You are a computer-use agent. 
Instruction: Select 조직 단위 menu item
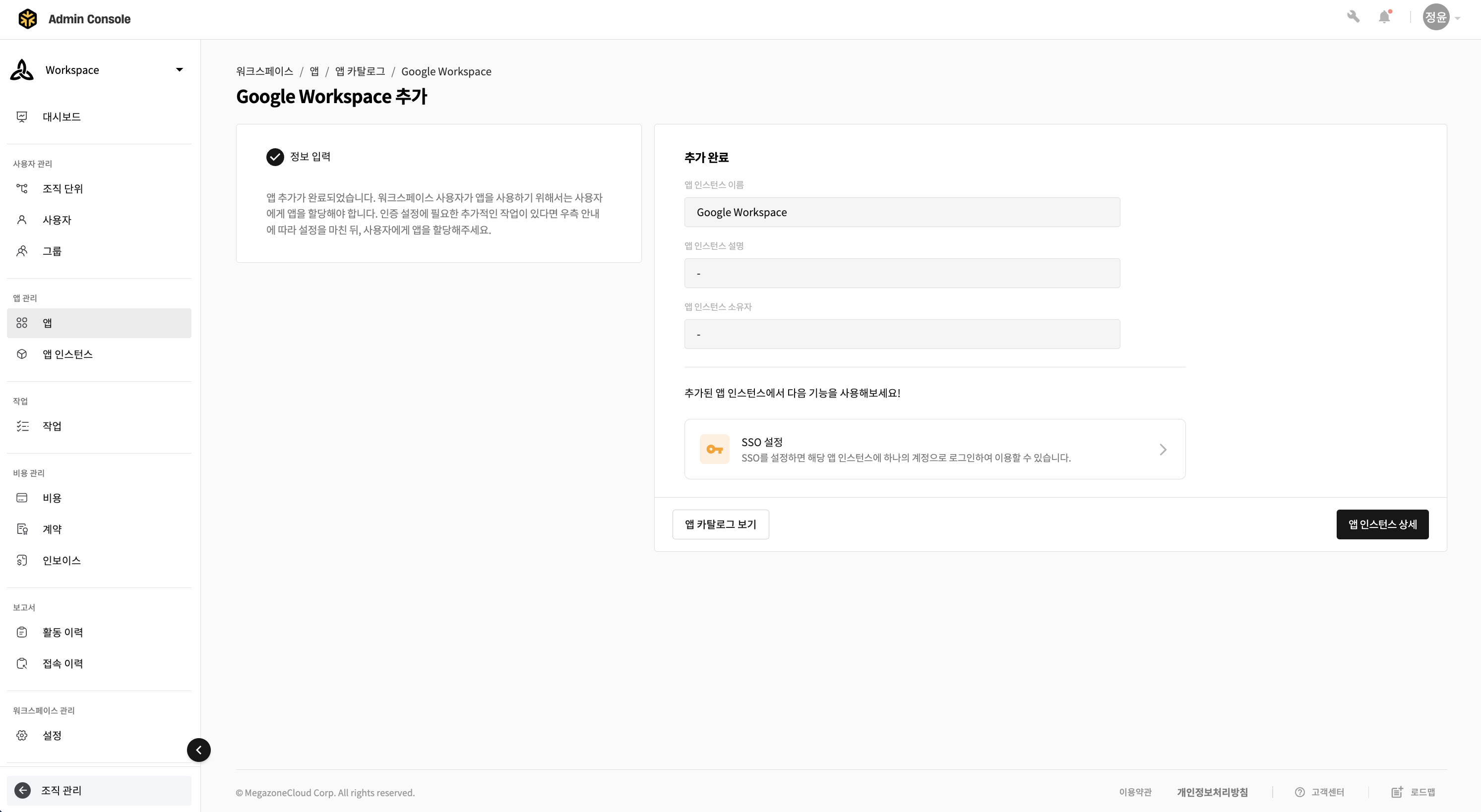(x=99, y=188)
